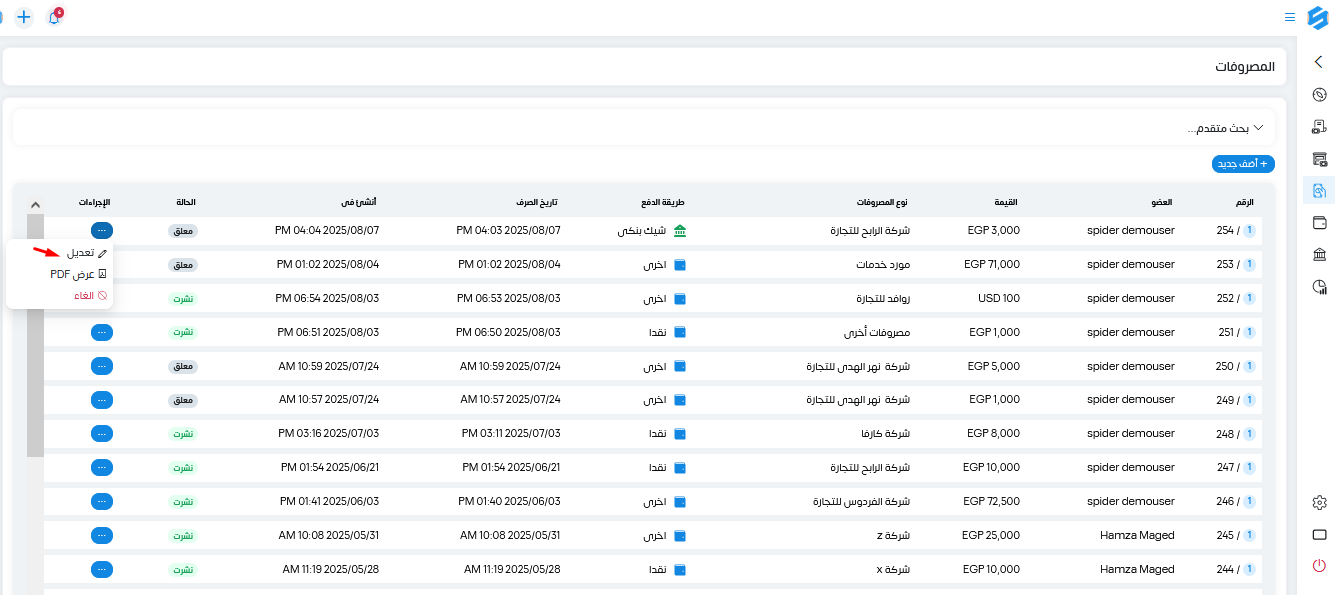This screenshot has width=1339, height=595.
Task: Click the الرقم column header
Action: pyautogui.click(x=1244, y=203)
